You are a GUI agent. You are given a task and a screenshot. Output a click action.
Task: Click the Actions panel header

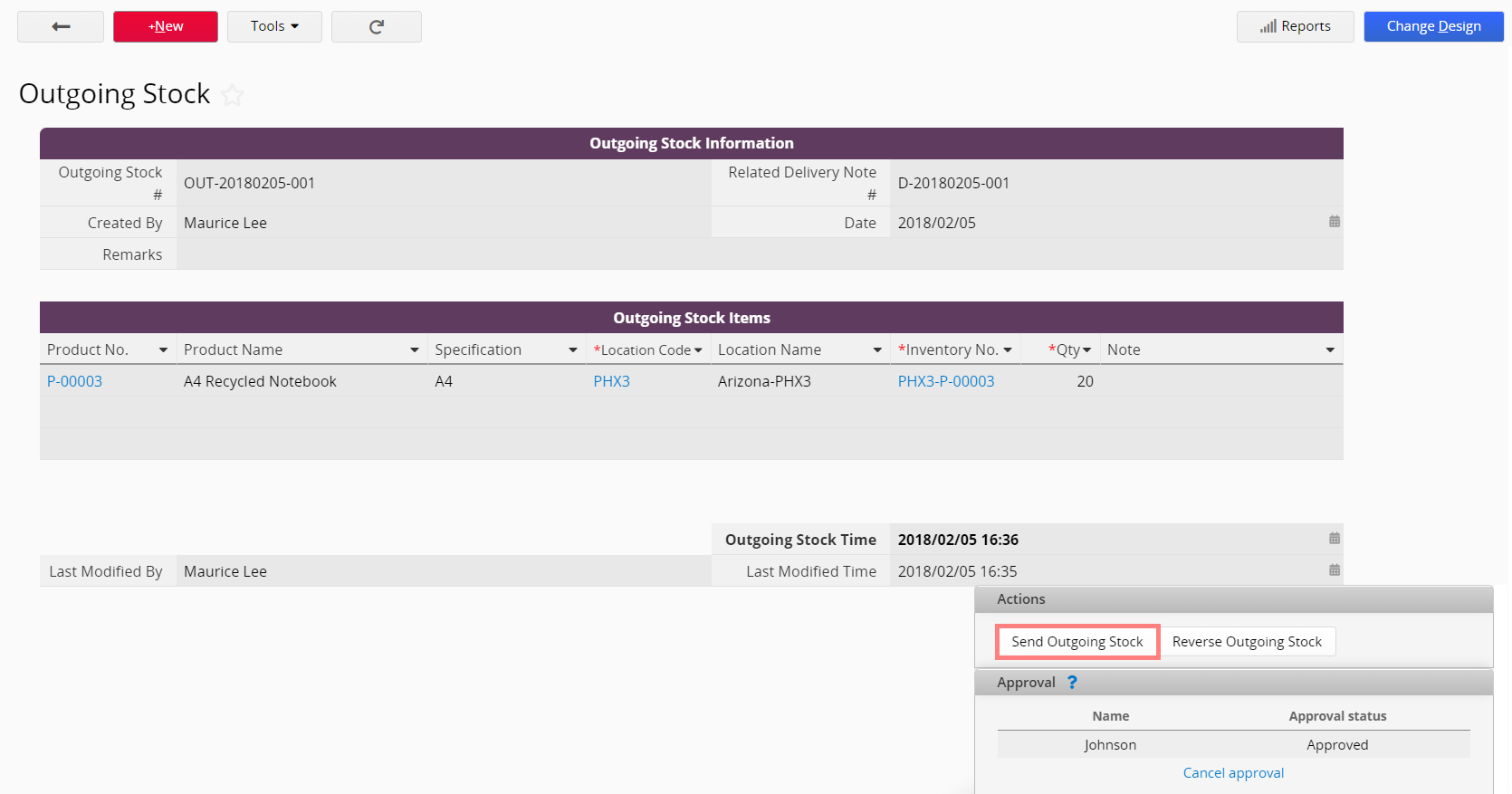(1234, 599)
